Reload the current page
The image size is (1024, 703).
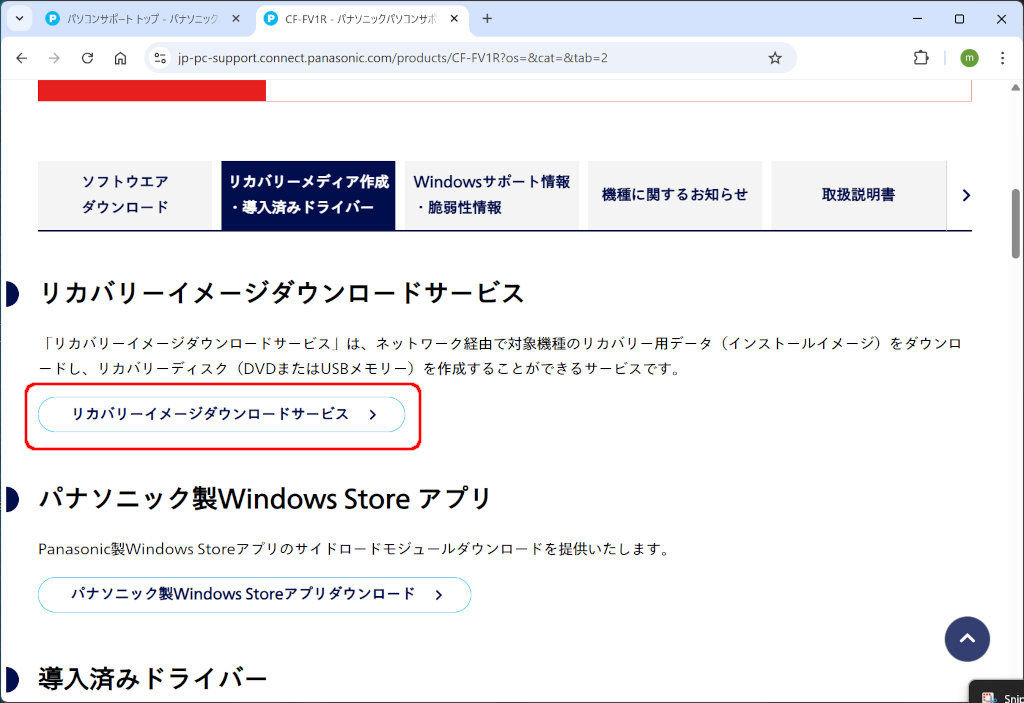point(88,58)
